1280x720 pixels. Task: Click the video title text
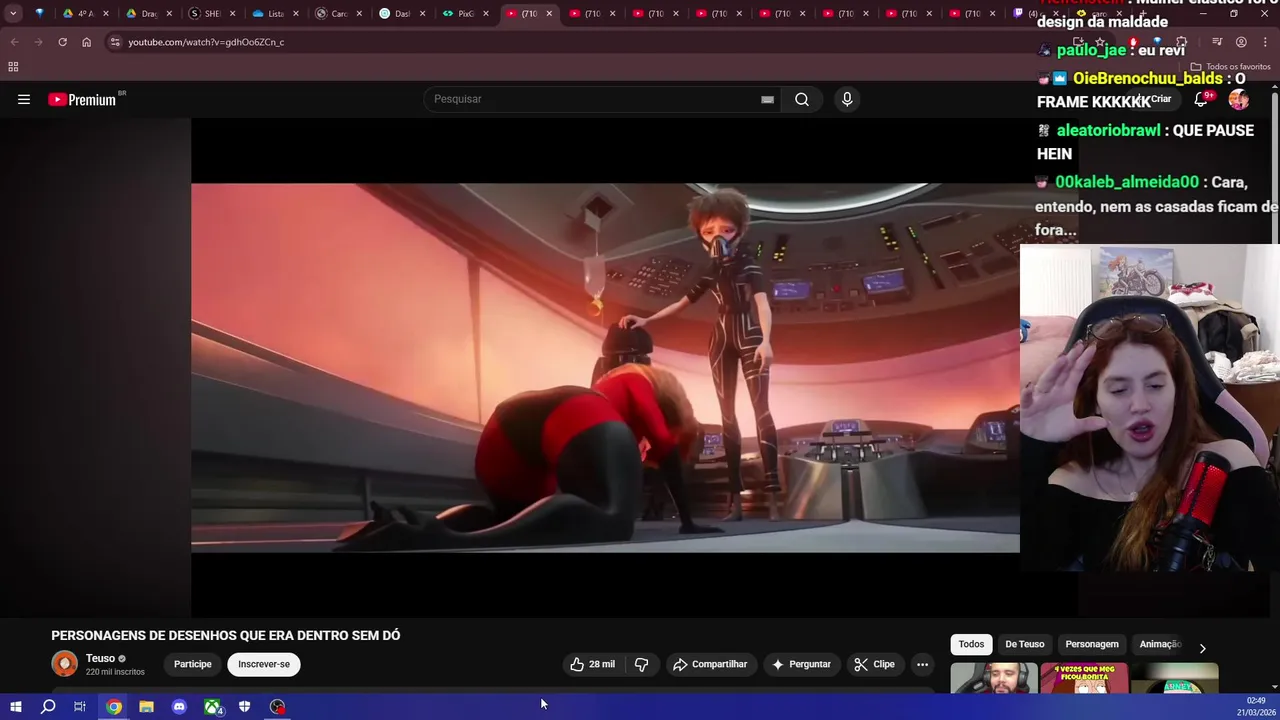pyautogui.click(x=226, y=635)
